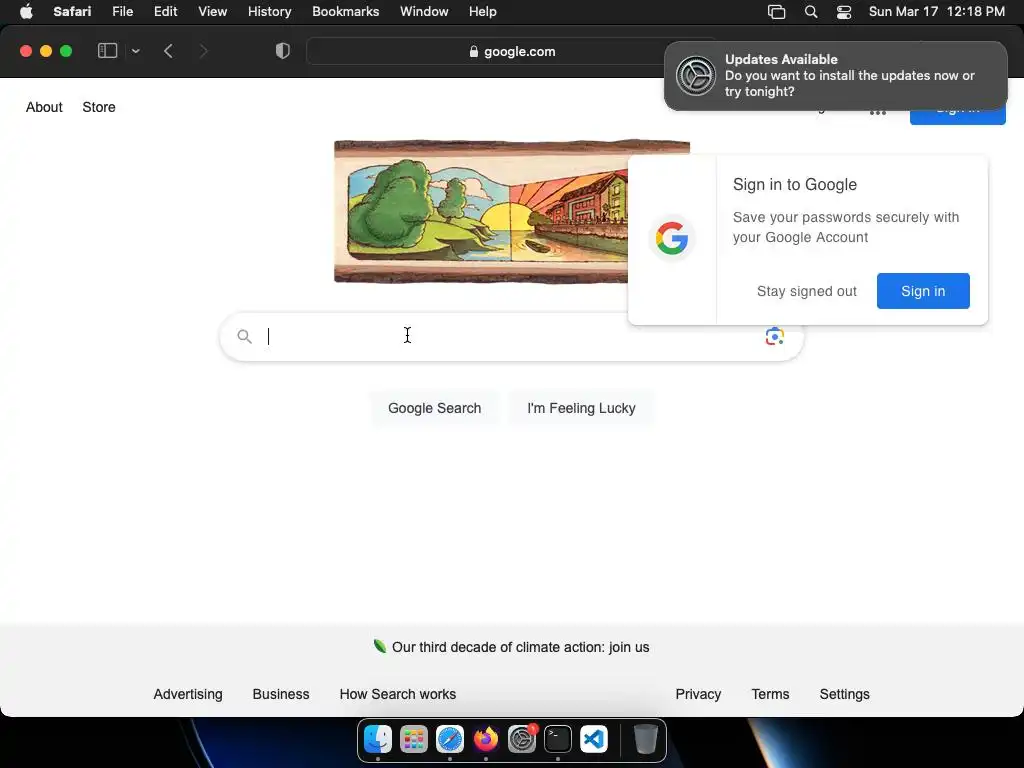The image size is (1024, 768).
Task: Expand the tab group dropdown arrow
Action: (135, 51)
